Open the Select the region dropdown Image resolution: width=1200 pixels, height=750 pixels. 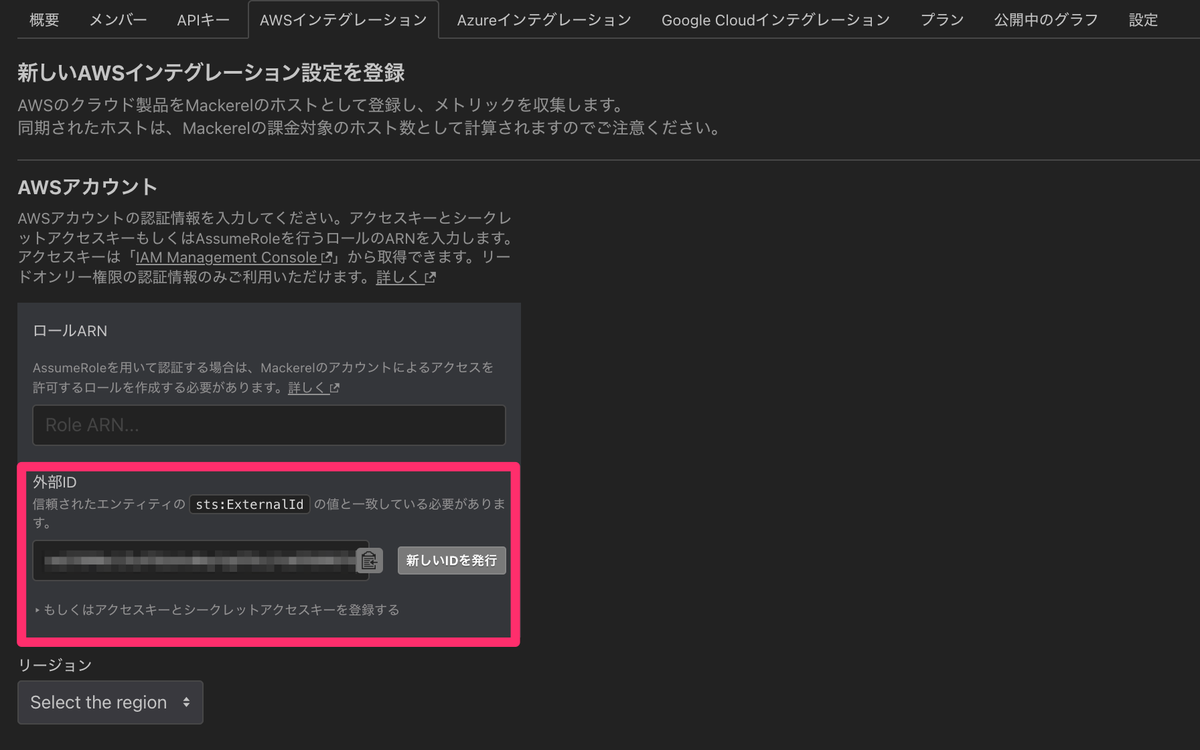click(110, 702)
